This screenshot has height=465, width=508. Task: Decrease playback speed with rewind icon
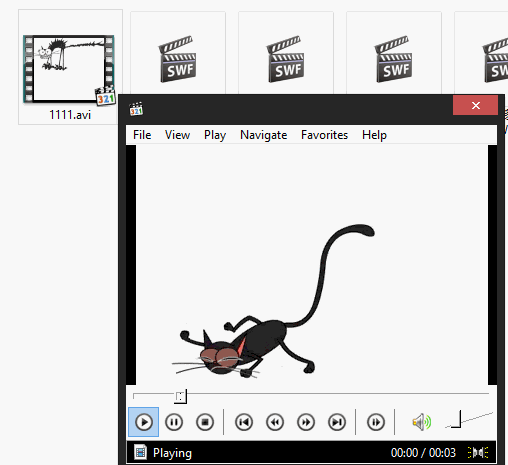275,422
